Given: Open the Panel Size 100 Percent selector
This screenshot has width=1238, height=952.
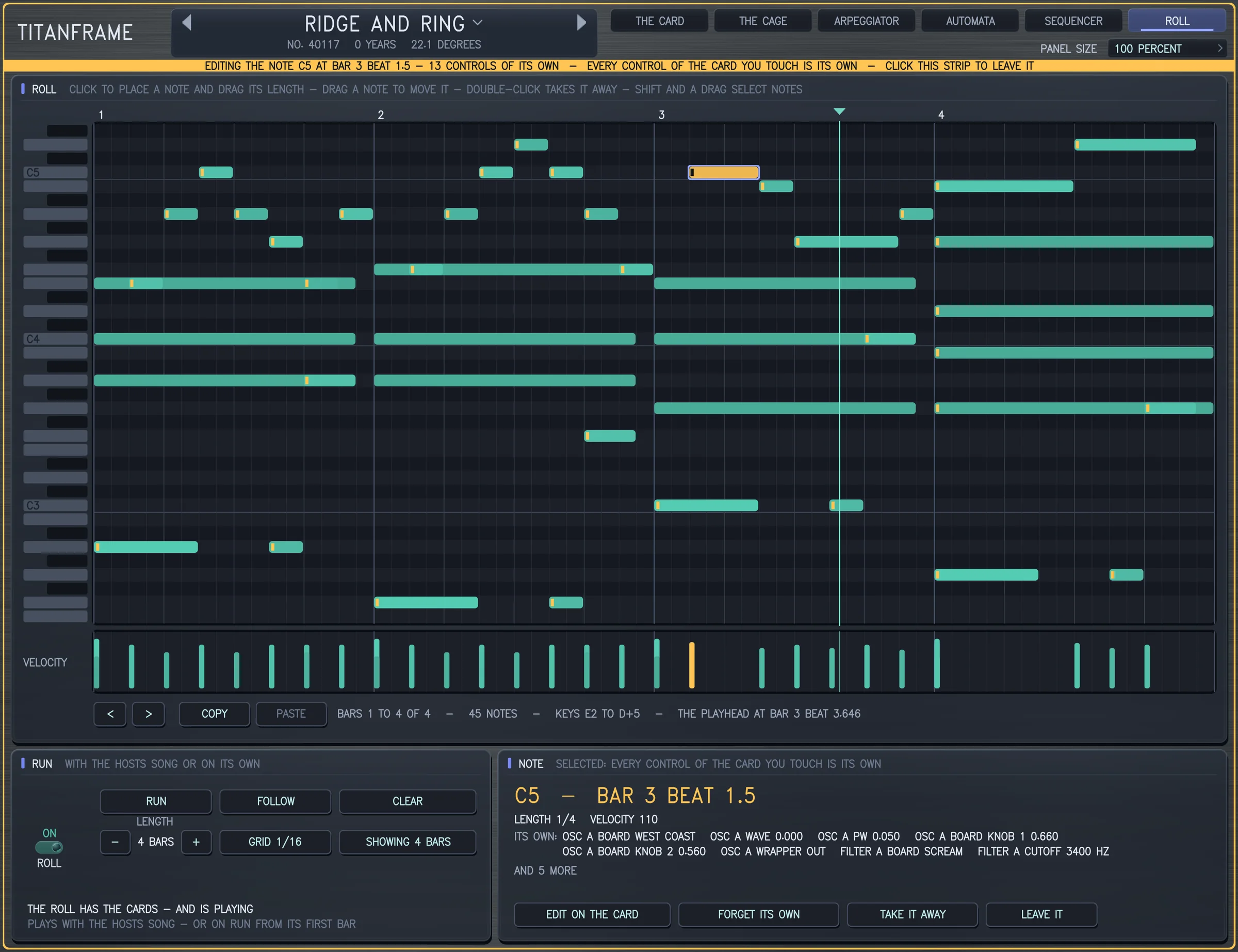Looking at the screenshot, I should (x=1167, y=48).
